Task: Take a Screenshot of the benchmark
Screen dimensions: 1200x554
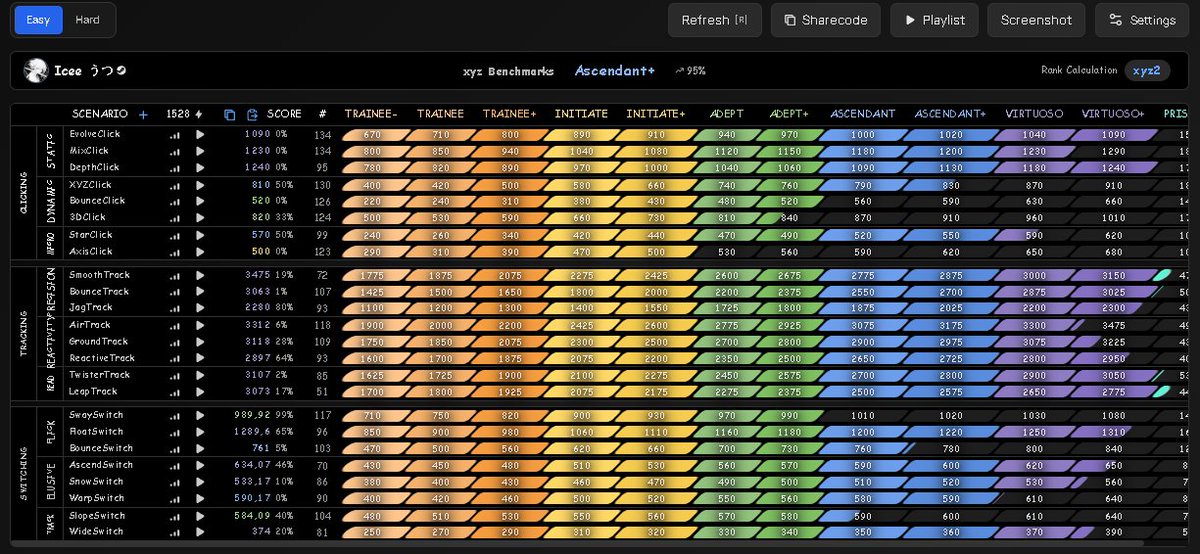Action: (x=1036, y=20)
